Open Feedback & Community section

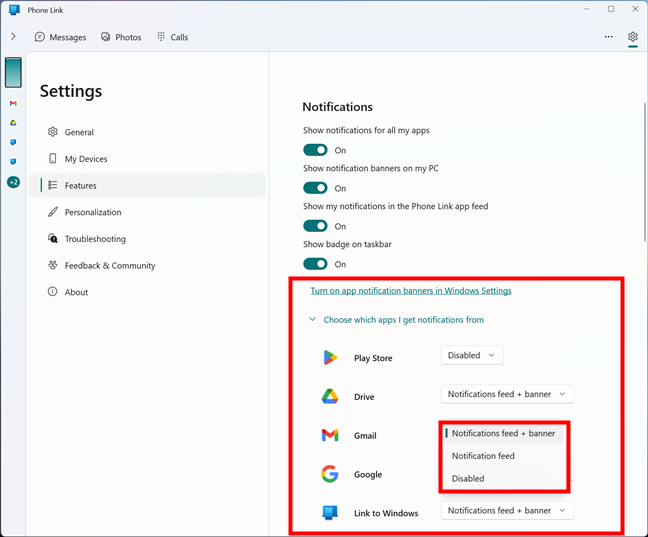tap(147, 265)
